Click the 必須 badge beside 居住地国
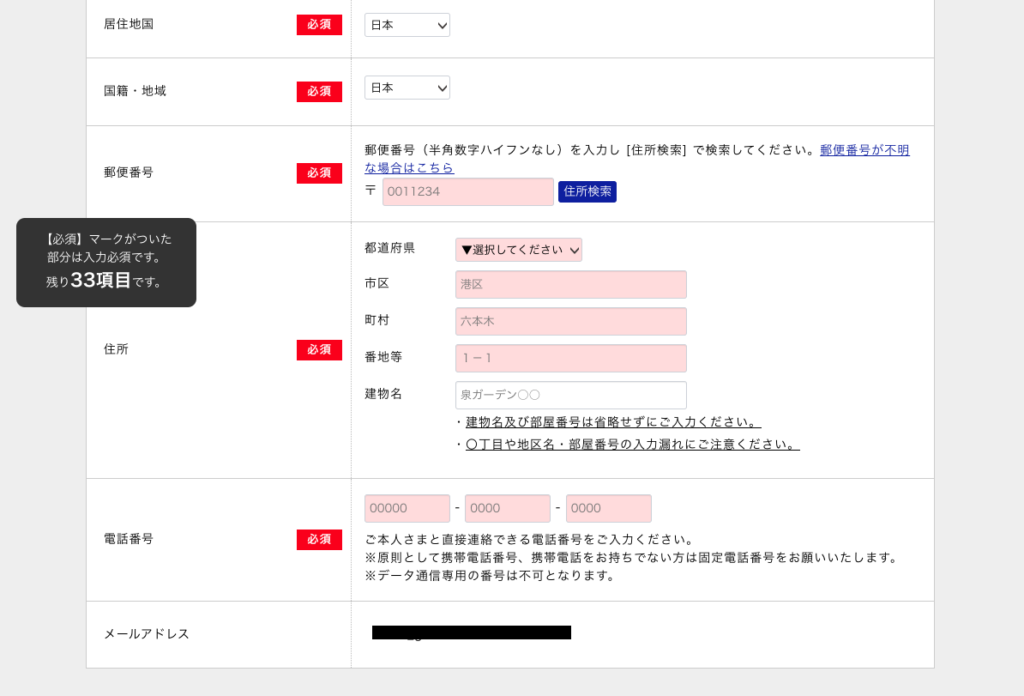 319,25
